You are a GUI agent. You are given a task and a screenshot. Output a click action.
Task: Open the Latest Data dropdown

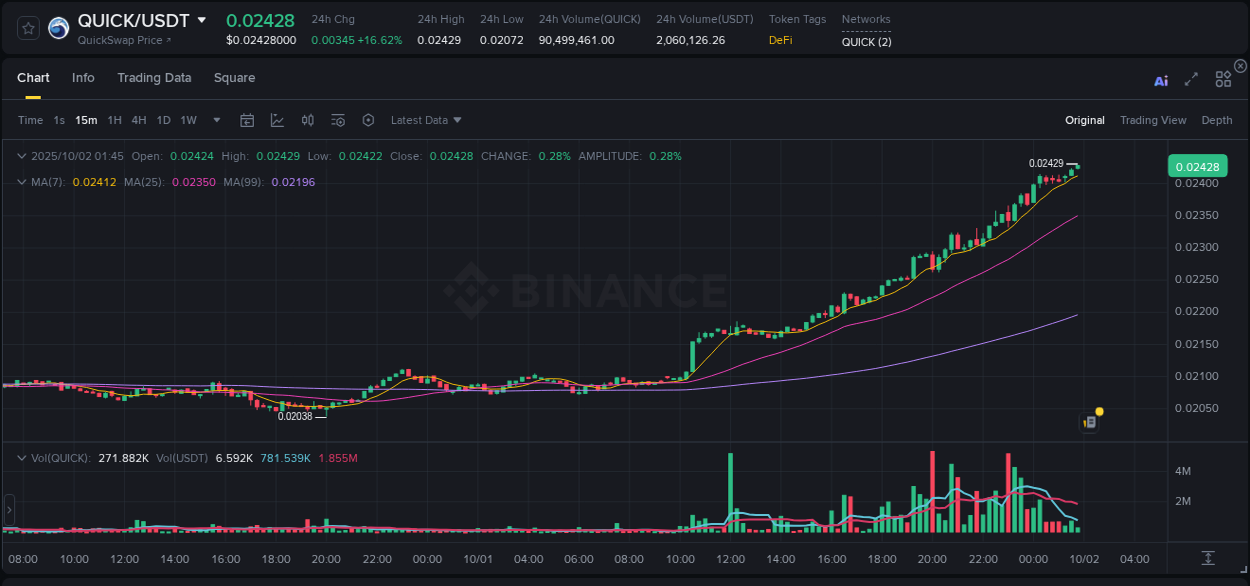click(426, 120)
